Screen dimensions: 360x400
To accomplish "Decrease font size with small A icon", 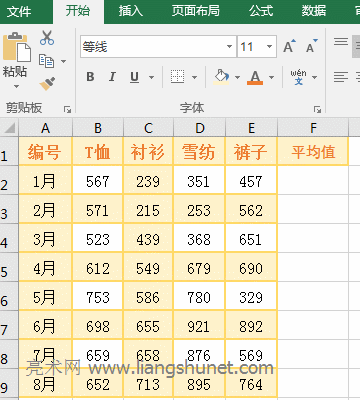I will click(x=312, y=46).
